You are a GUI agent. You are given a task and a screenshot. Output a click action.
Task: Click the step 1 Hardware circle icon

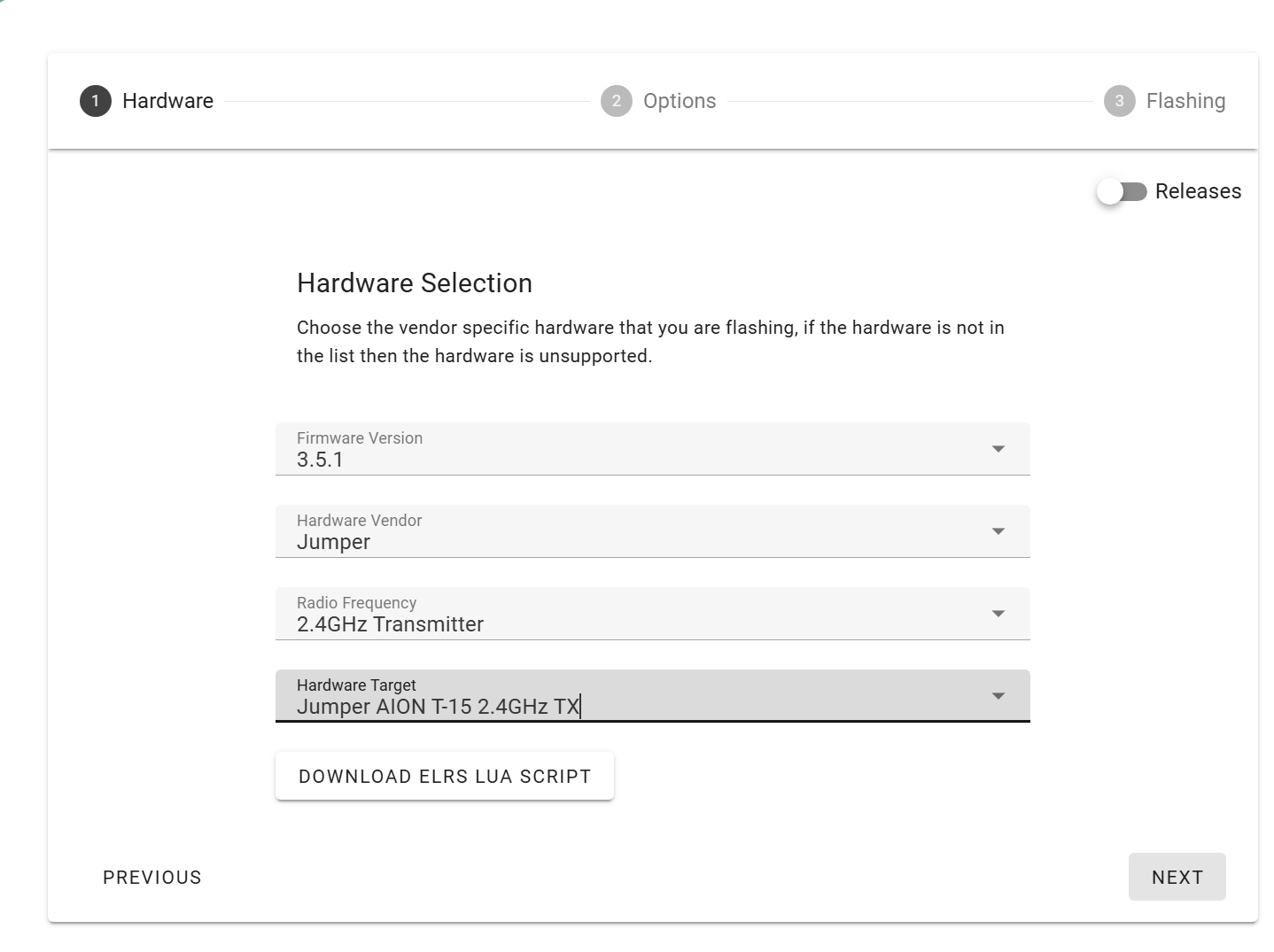point(96,101)
